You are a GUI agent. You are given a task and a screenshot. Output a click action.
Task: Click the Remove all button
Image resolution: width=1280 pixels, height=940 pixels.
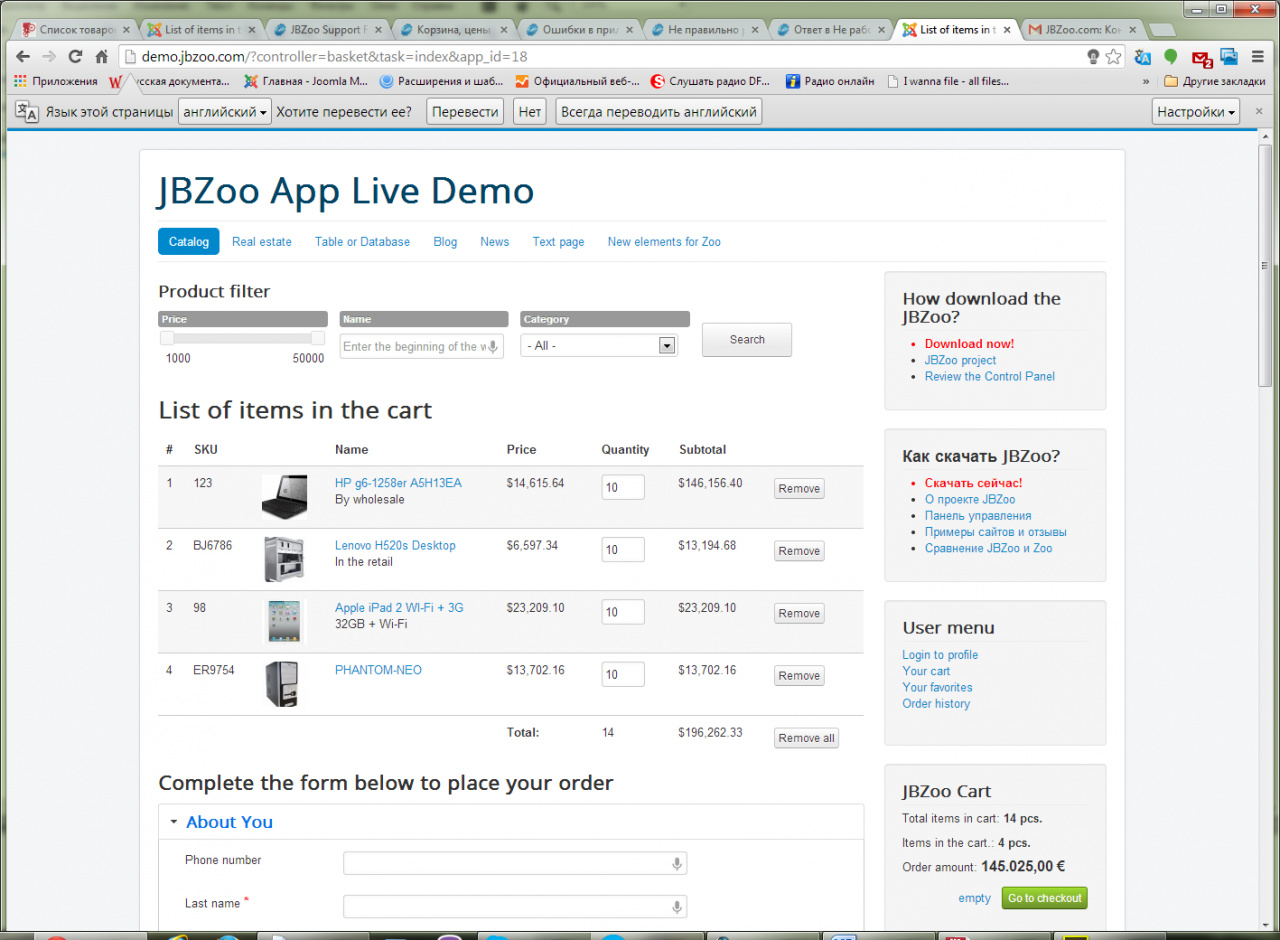[x=806, y=738]
